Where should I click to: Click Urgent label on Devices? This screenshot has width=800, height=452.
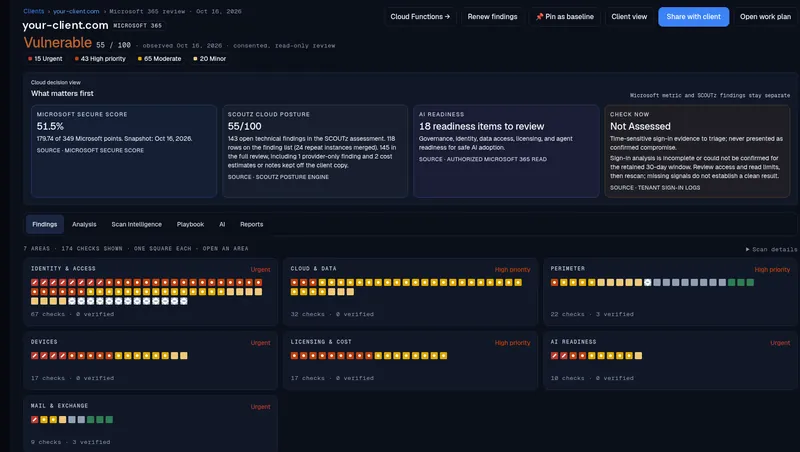(260, 343)
